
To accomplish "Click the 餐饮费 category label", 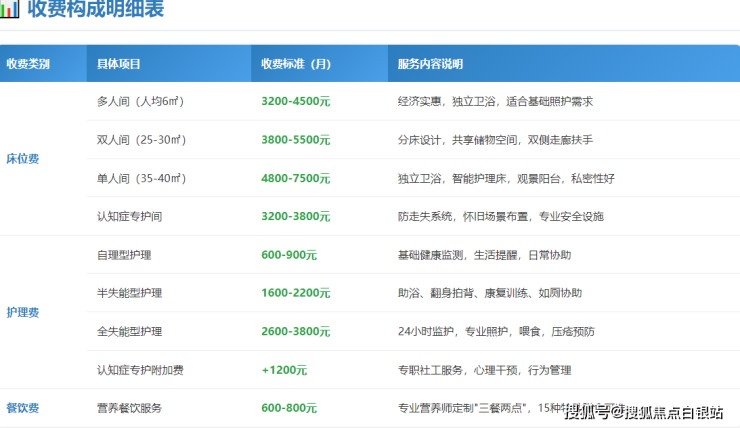I will click(23, 408).
